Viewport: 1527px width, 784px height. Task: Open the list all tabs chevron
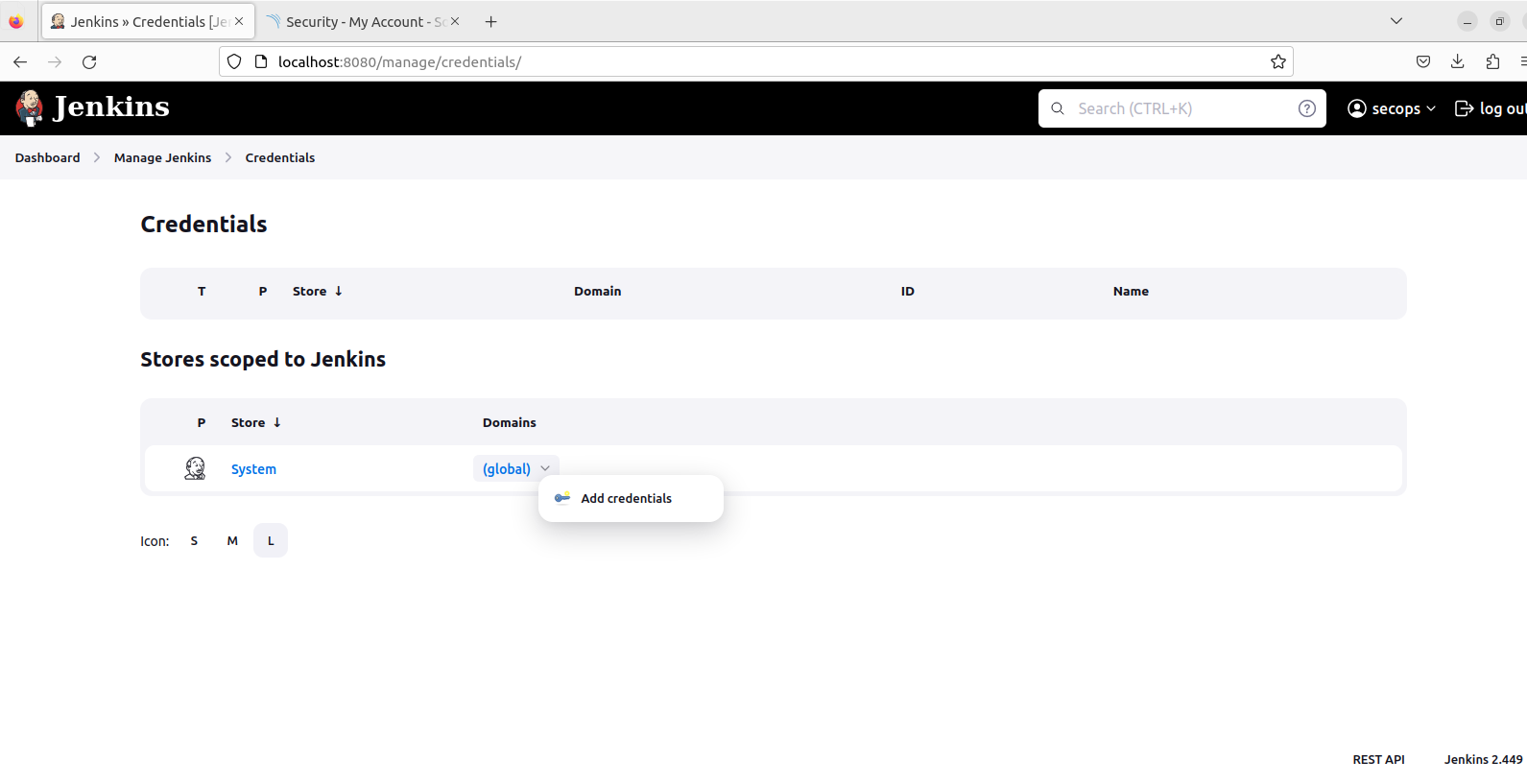(x=1396, y=21)
